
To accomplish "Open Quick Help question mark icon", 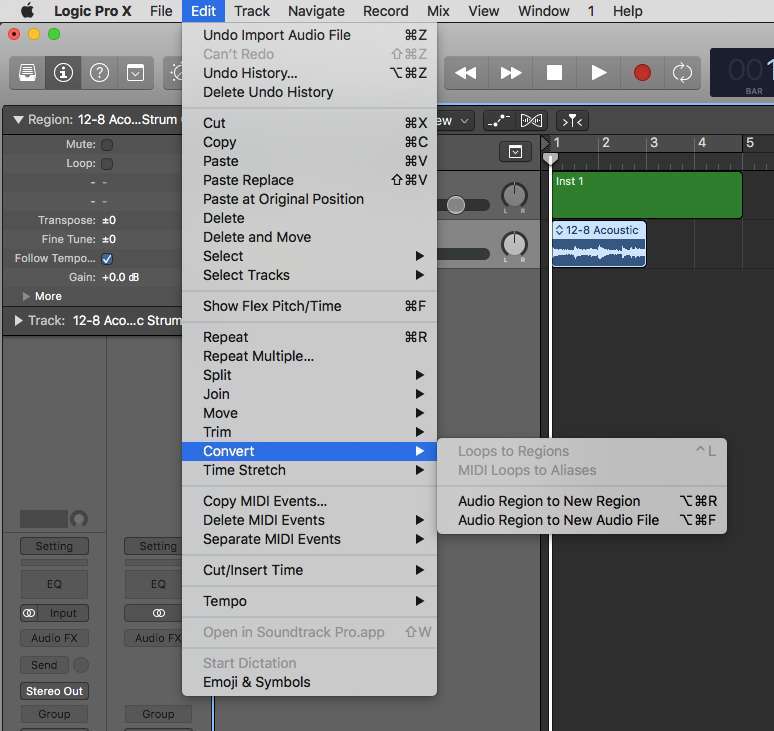I will (x=99, y=73).
